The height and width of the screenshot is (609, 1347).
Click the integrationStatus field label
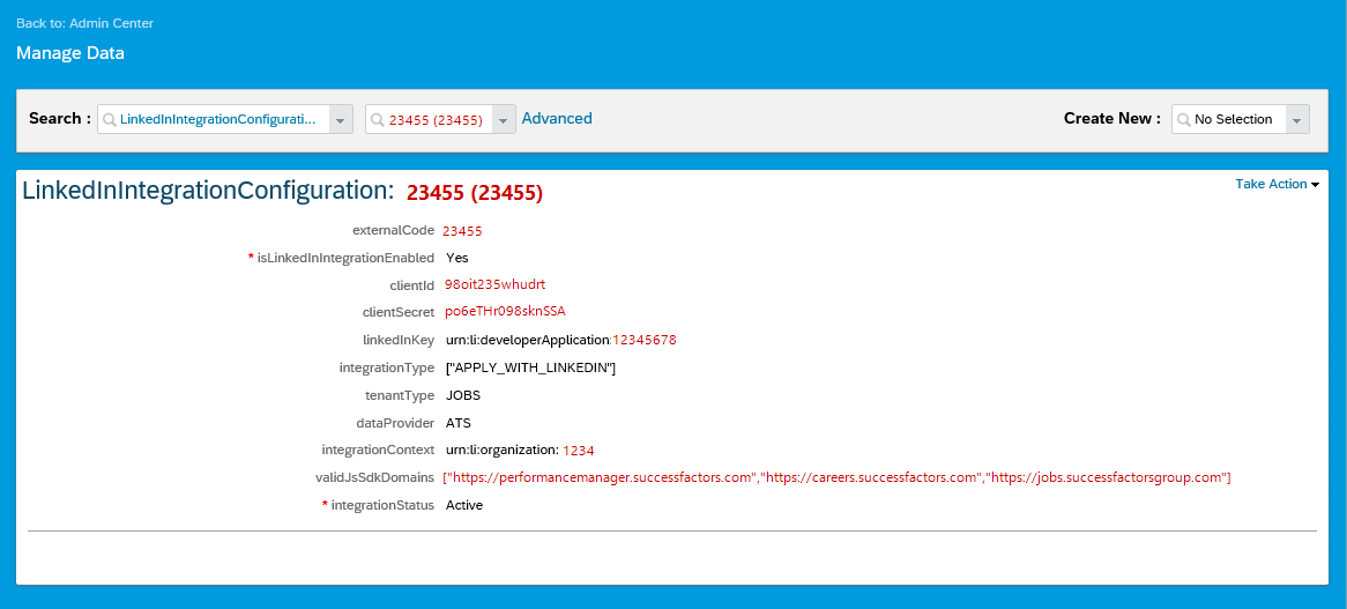click(383, 505)
